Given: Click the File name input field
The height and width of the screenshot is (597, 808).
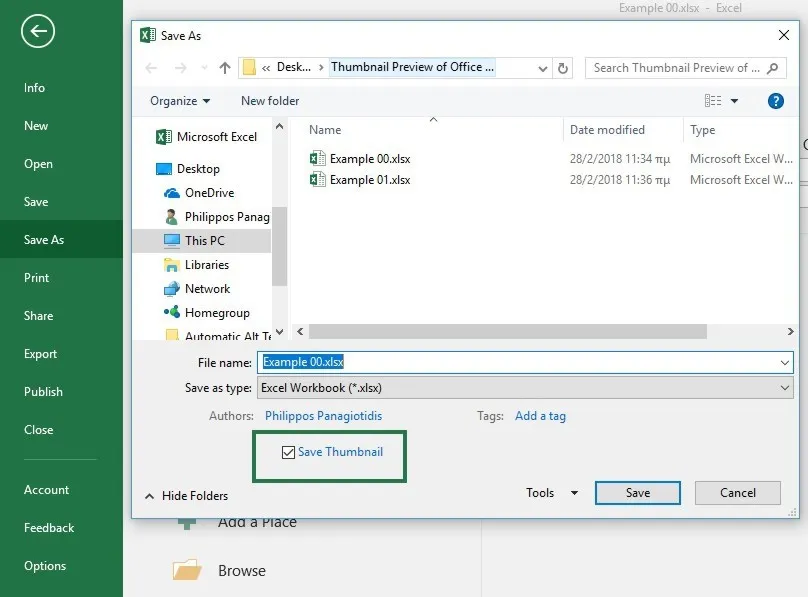Looking at the screenshot, I should click(525, 363).
